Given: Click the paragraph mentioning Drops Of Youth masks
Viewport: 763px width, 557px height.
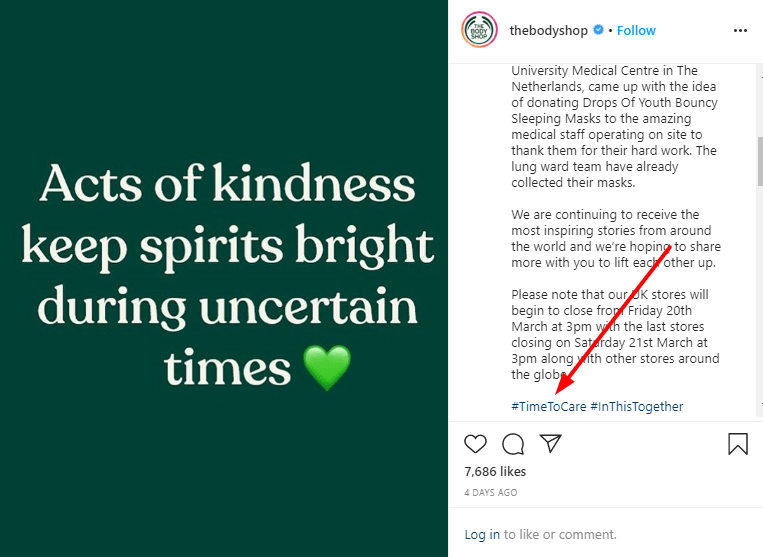Looking at the screenshot, I should coord(615,127).
